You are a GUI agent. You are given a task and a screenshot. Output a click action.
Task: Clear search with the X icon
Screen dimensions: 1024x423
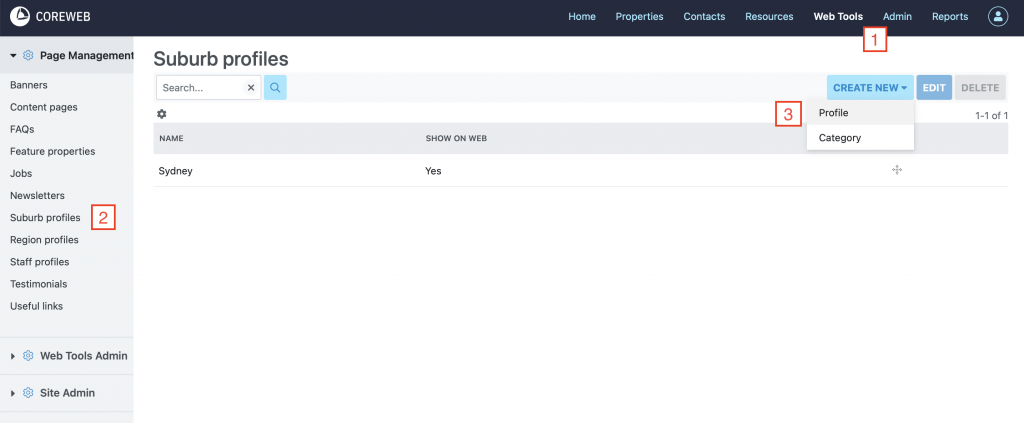pyautogui.click(x=251, y=88)
